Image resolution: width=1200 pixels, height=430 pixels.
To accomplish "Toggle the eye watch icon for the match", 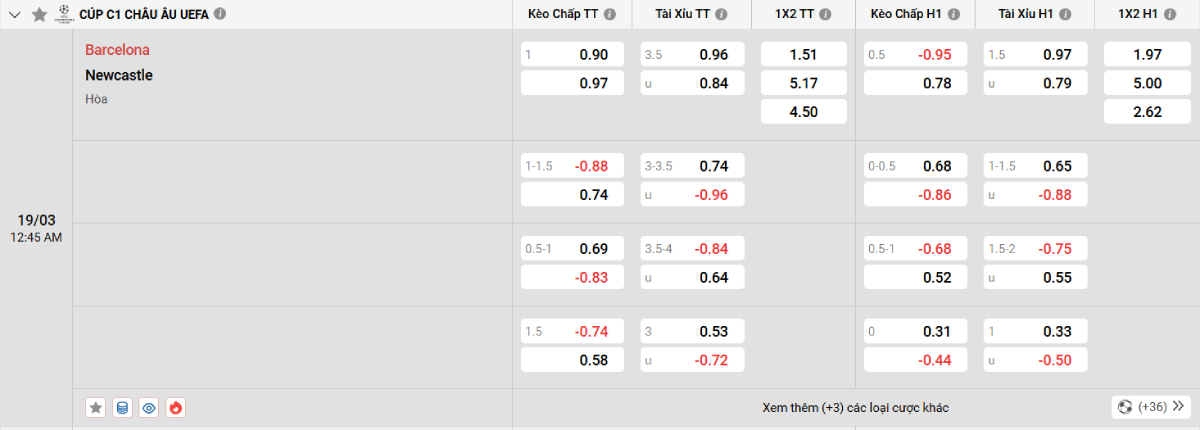I will 149,407.
